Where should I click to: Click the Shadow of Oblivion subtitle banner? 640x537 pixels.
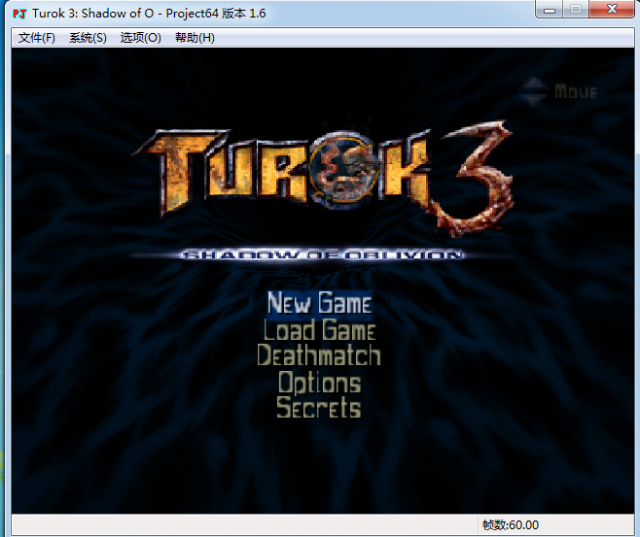(x=322, y=255)
